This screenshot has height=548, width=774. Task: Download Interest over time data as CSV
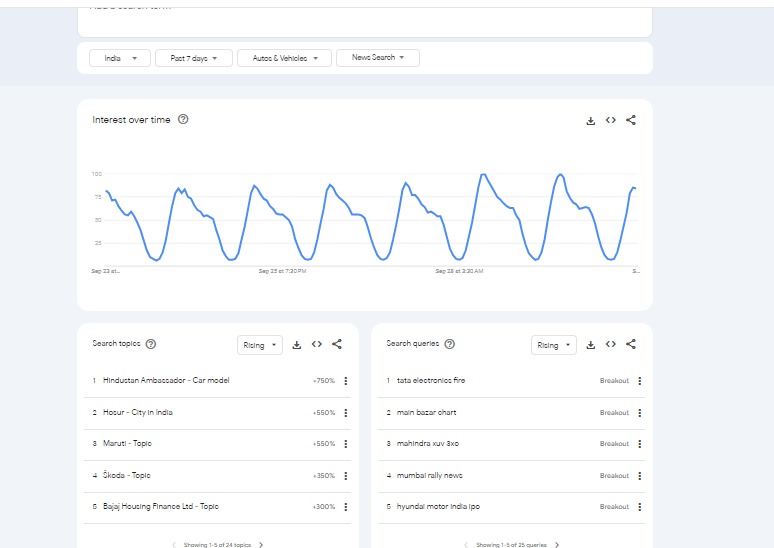pos(590,120)
